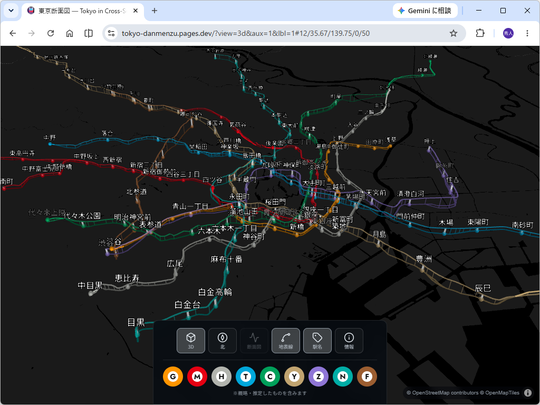540x405 pixels.
Task: Click the 神谷町 station label
Action: tap(254, 236)
